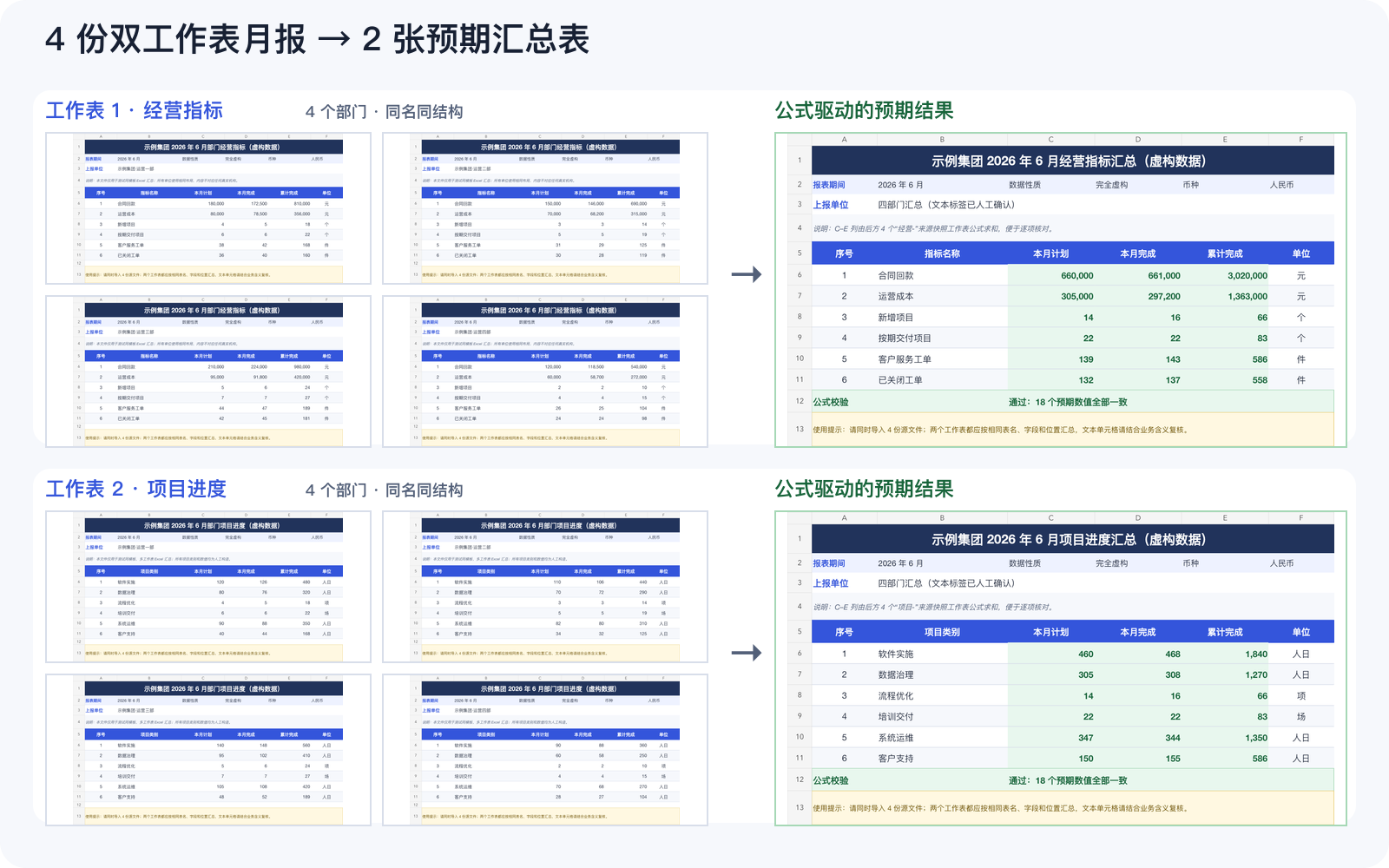The image size is (1389, 868).
Task: Select the cell with value 1,270
Action: point(1225,674)
